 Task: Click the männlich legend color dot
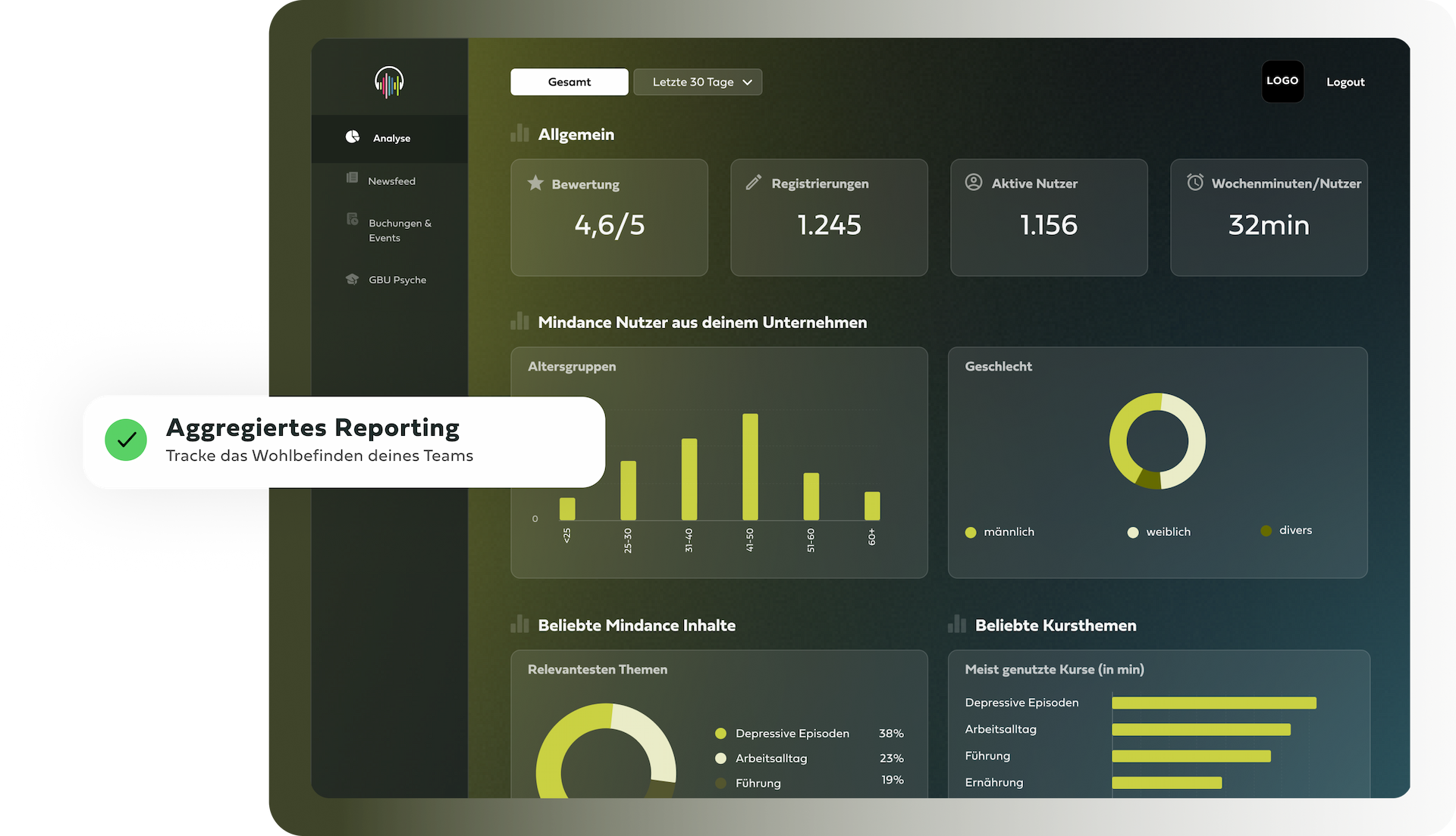pos(971,532)
